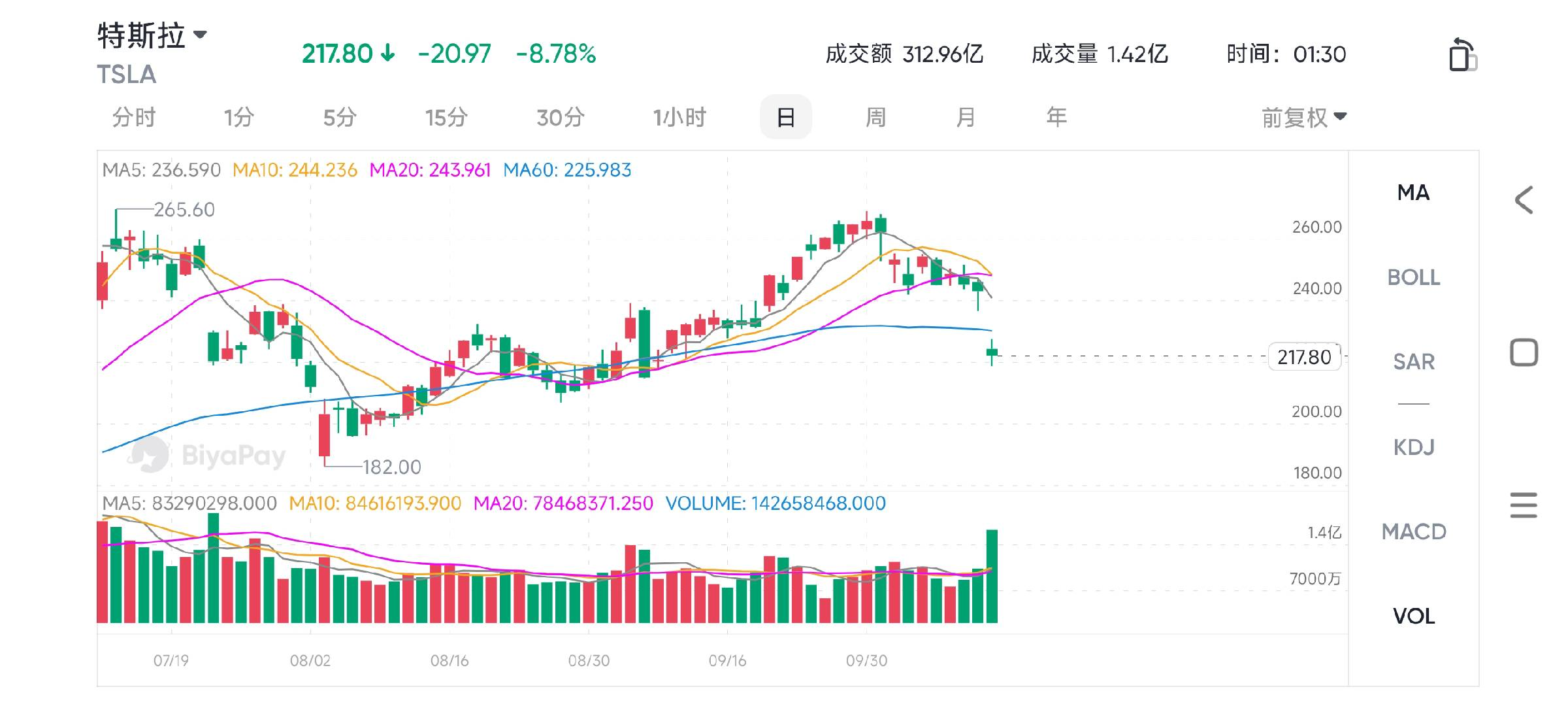1568x706 pixels.
Task: Click the 265.60 high price marker
Action: pyautogui.click(x=184, y=210)
